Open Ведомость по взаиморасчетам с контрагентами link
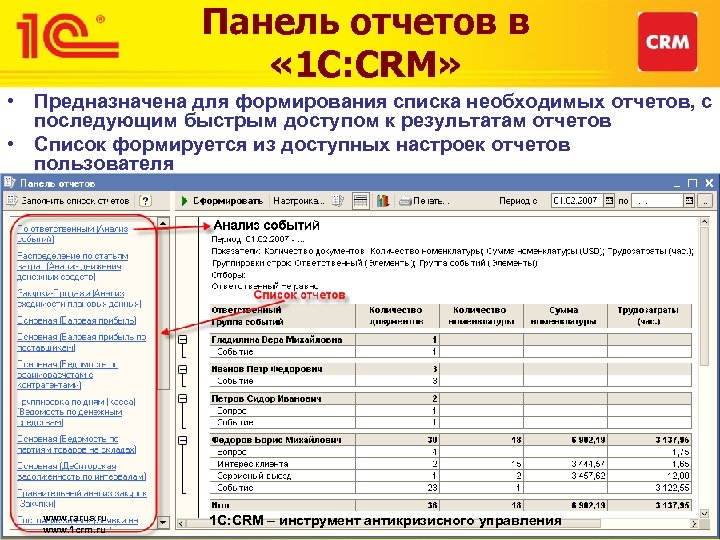 coord(67,375)
